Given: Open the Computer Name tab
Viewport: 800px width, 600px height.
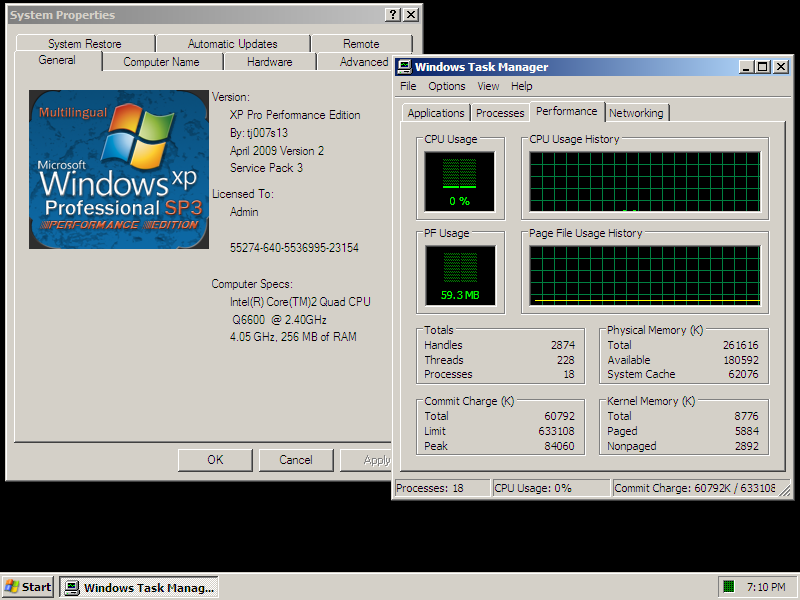Looking at the screenshot, I should point(161,62).
